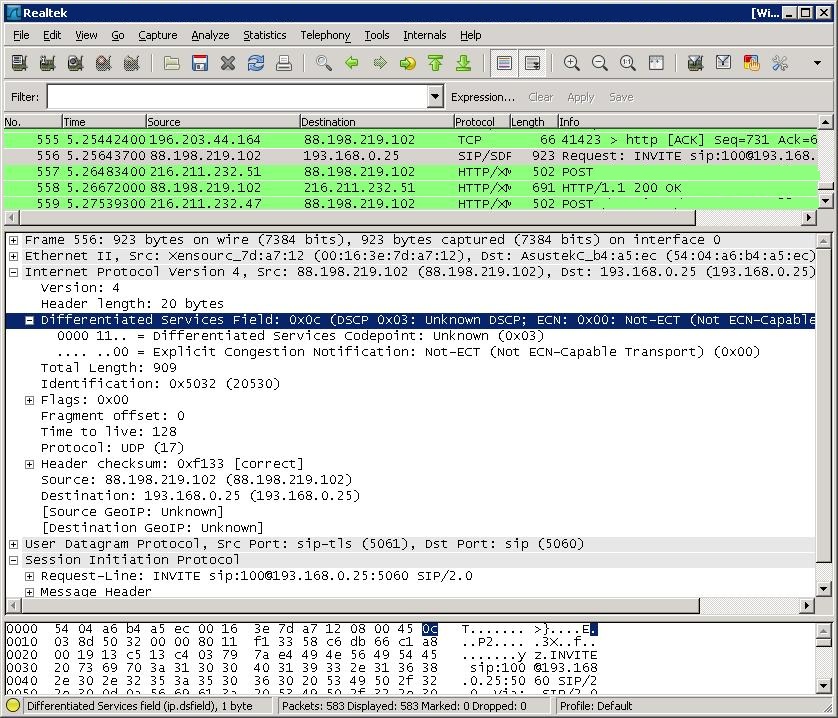Expand the Message Header node
The image size is (838, 718).
(29, 592)
